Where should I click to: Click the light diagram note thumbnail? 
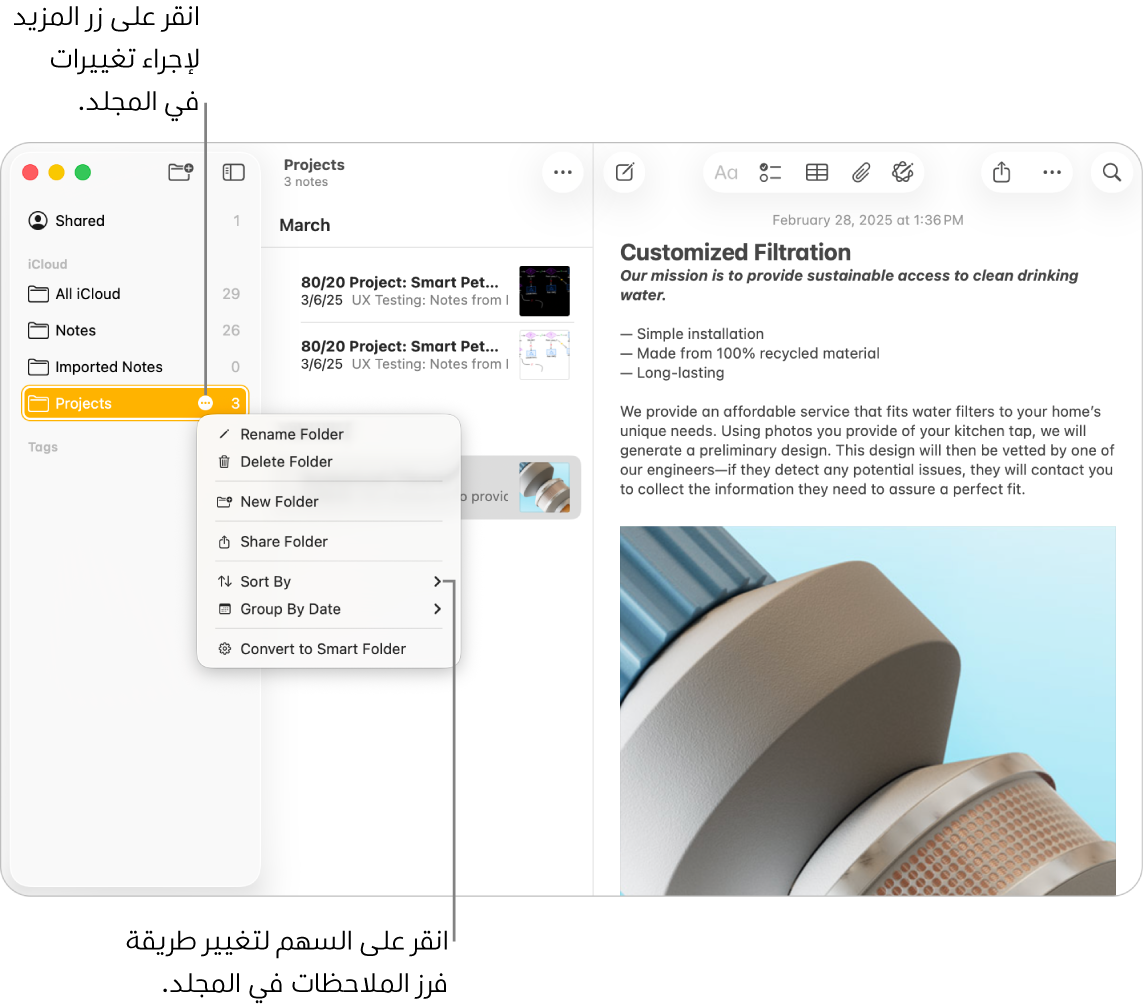544,354
